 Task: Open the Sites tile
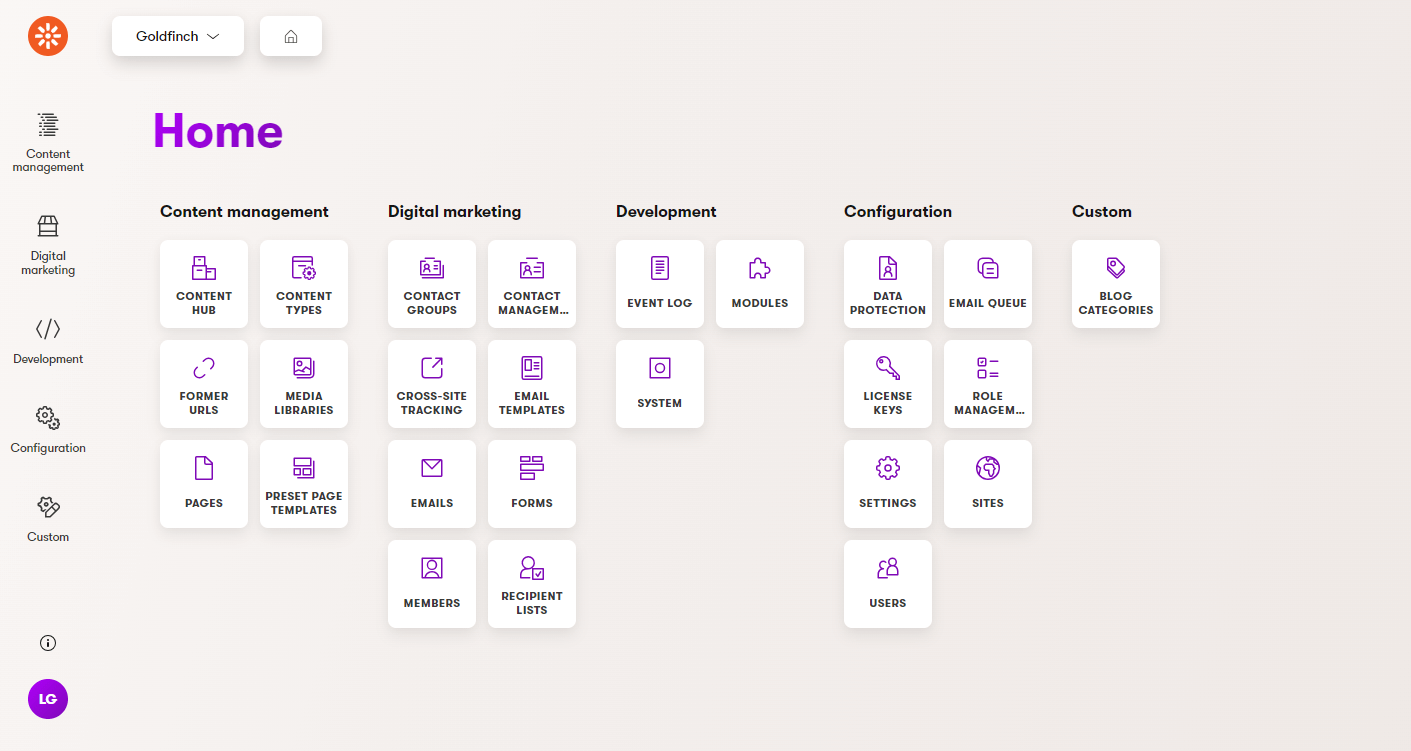click(988, 484)
